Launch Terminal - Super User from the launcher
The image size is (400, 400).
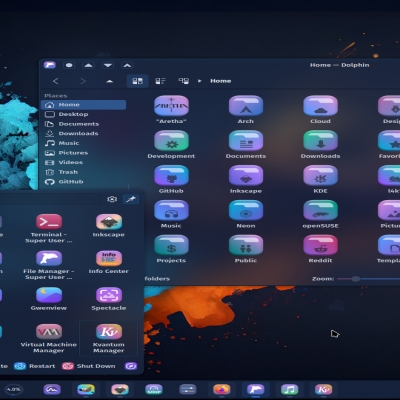49,228
